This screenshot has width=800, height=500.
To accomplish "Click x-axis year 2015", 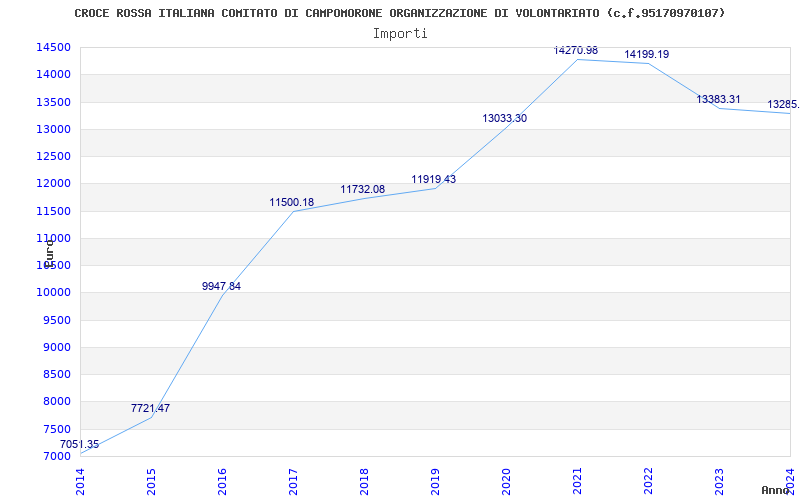I will pos(151,482).
